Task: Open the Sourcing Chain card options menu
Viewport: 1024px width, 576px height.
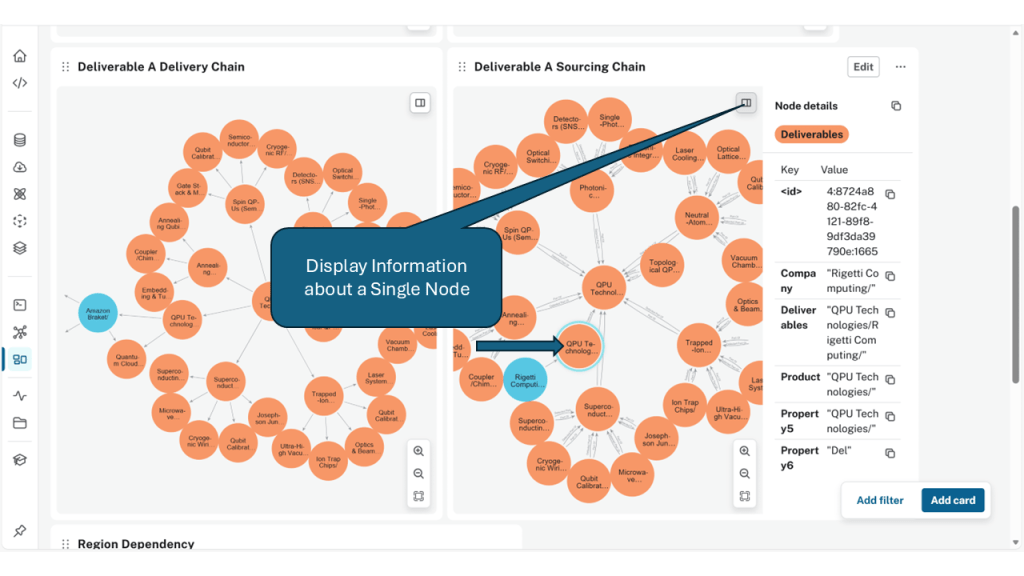Action: (901, 67)
